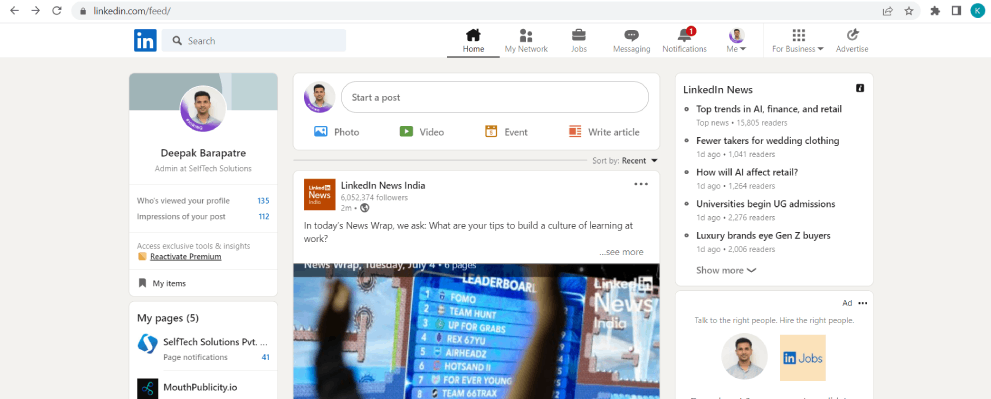Image resolution: width=991 pixels, height=399 pixels.
Task: Bookmark the page with star icon
Action: click(x=909, y=11)
